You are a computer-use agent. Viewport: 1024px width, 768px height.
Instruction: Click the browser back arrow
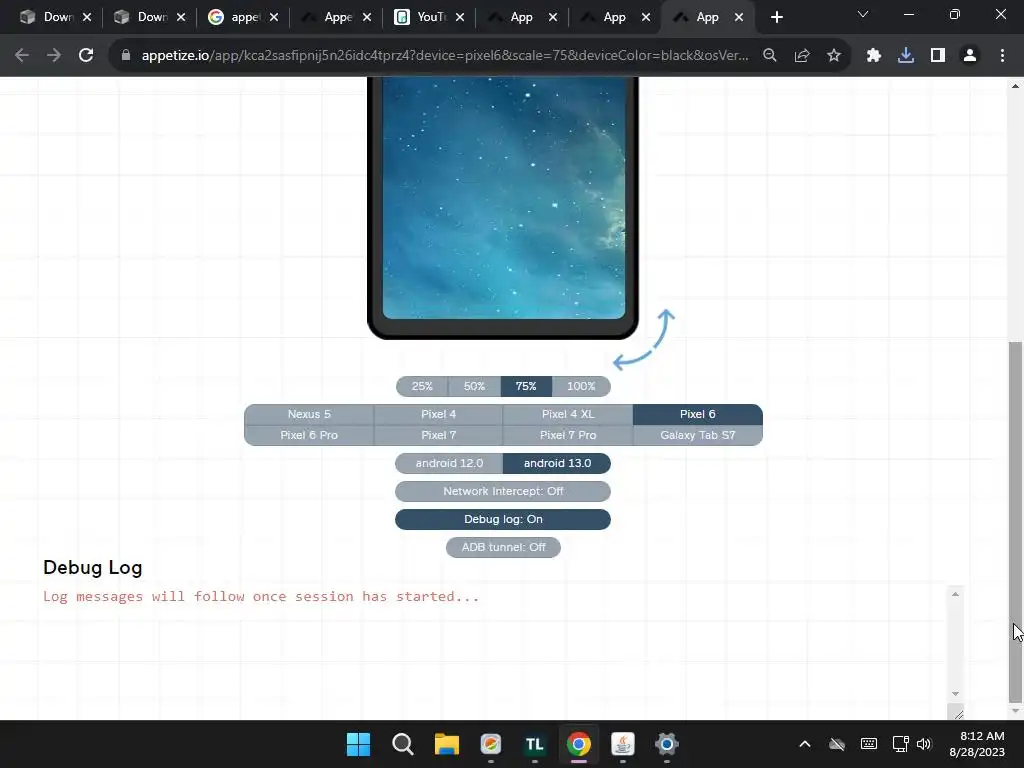point(22,56)
